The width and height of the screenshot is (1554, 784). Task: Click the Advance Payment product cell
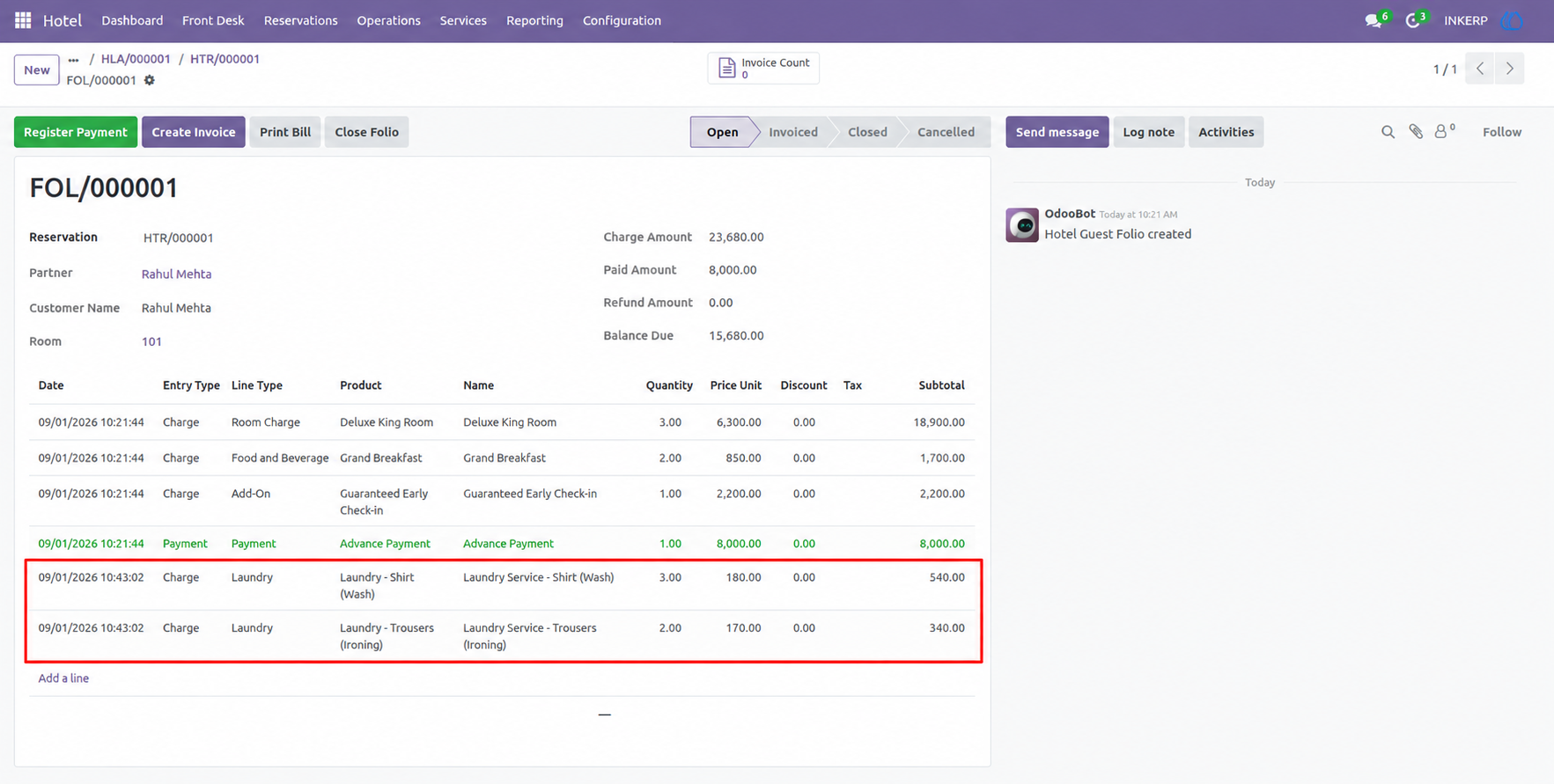(x=385, y=544)
